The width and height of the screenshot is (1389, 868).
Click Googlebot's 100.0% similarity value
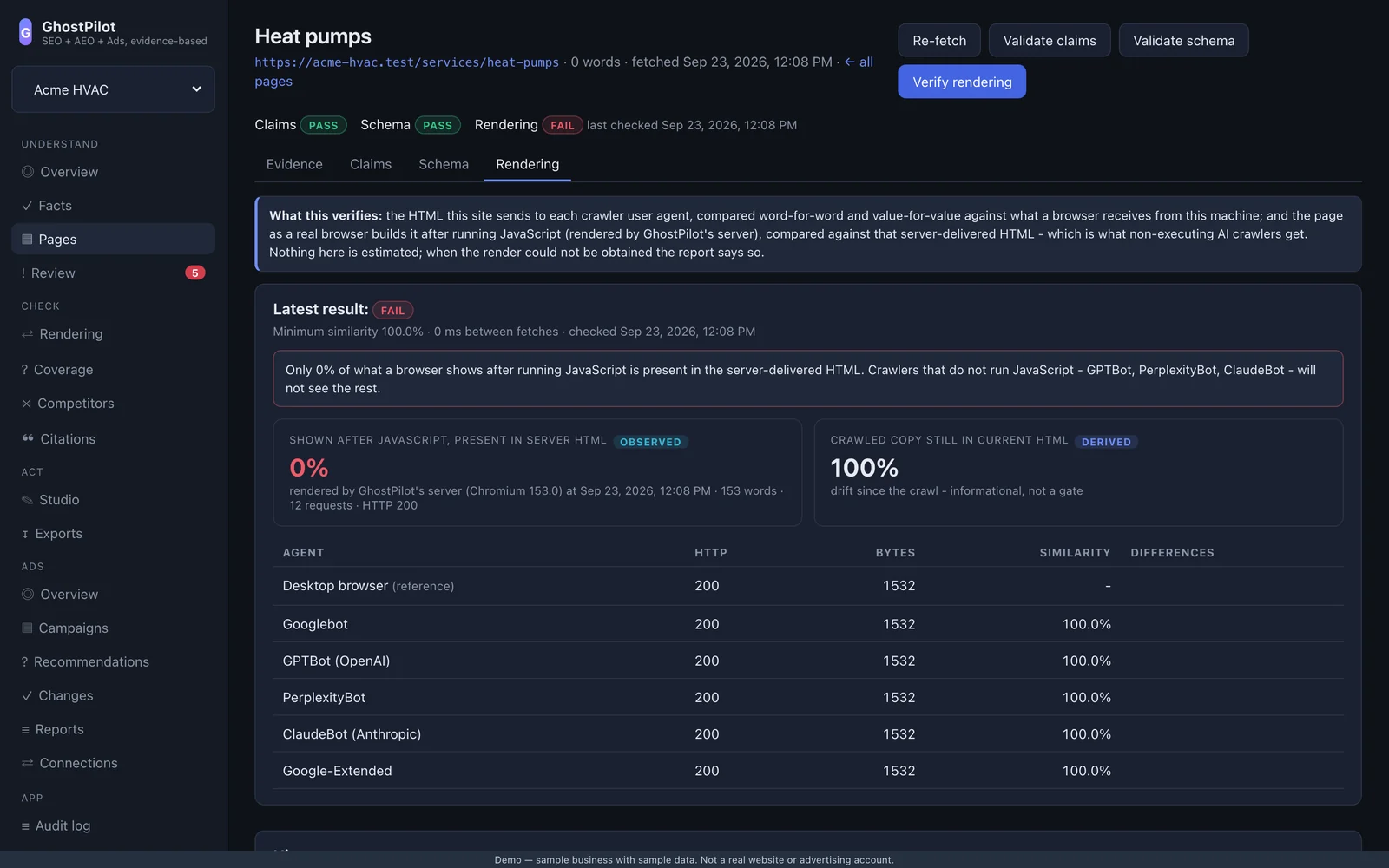tap(1087, 624)
